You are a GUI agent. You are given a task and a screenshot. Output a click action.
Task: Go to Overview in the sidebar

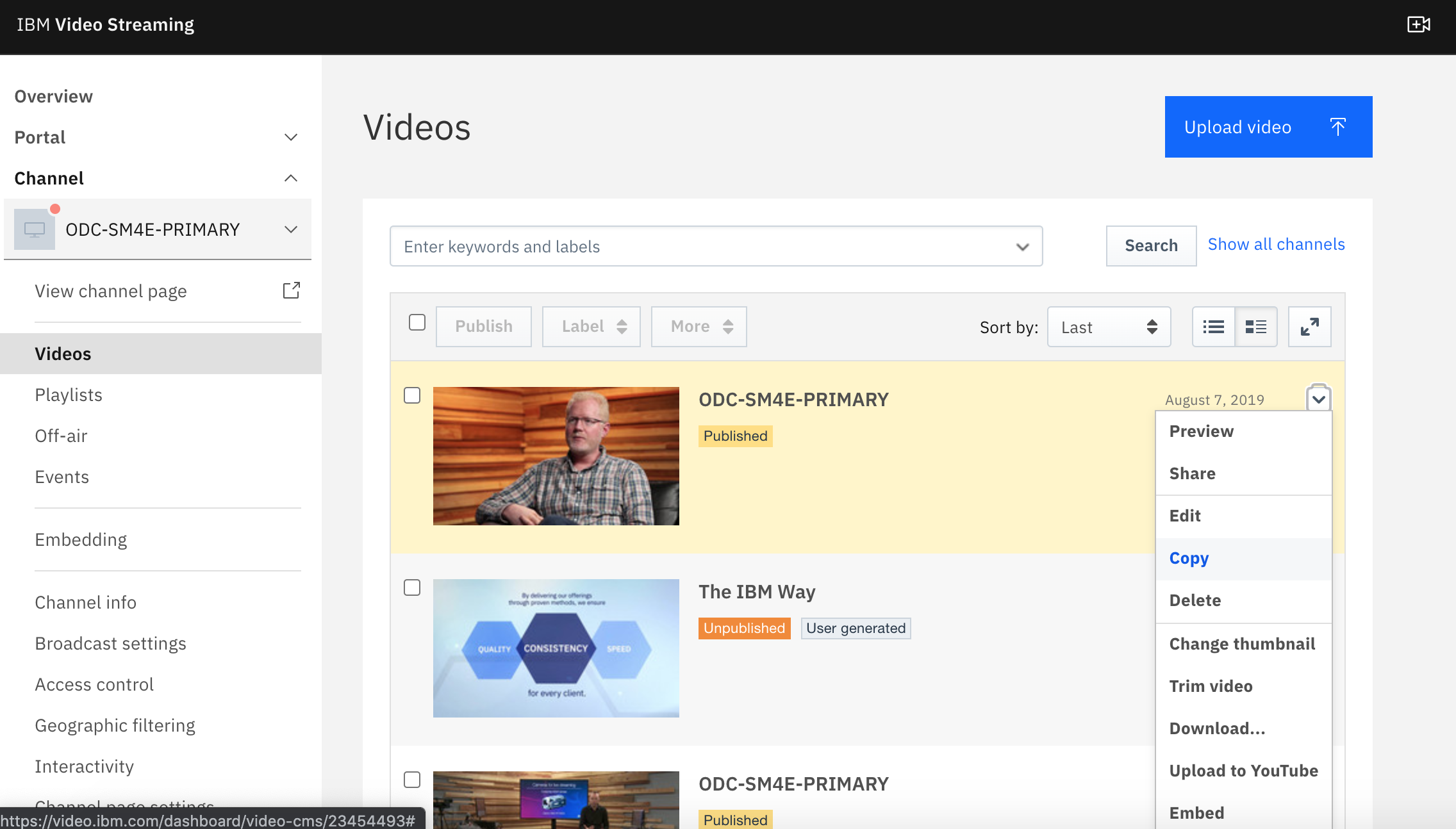coord(54,96)
